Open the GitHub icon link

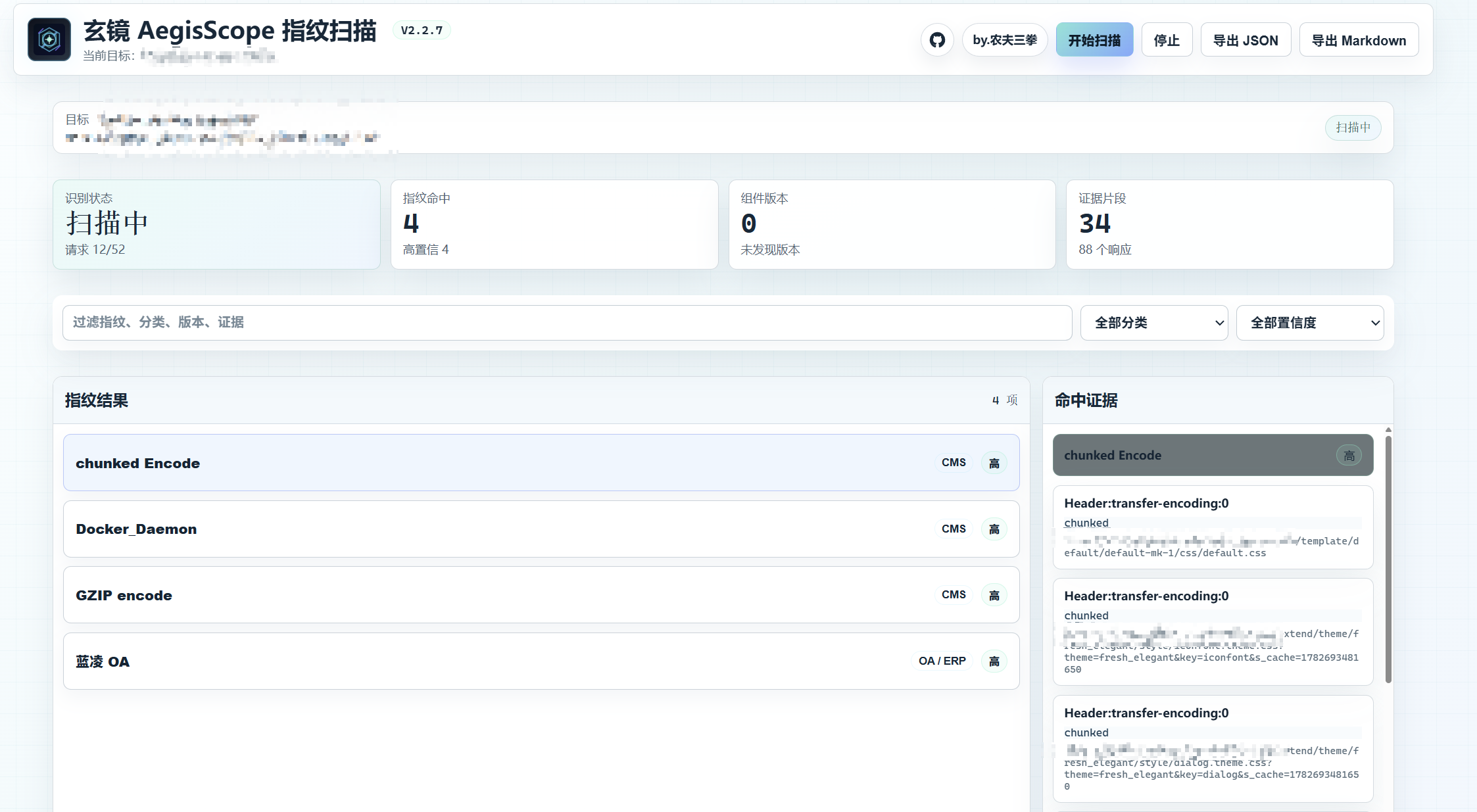(x=937, y=40)
